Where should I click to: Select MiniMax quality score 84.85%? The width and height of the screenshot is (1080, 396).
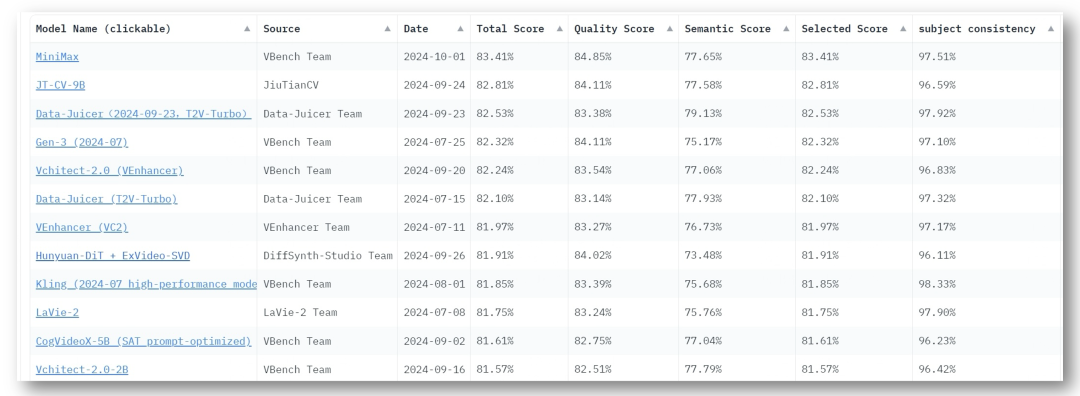623,57
